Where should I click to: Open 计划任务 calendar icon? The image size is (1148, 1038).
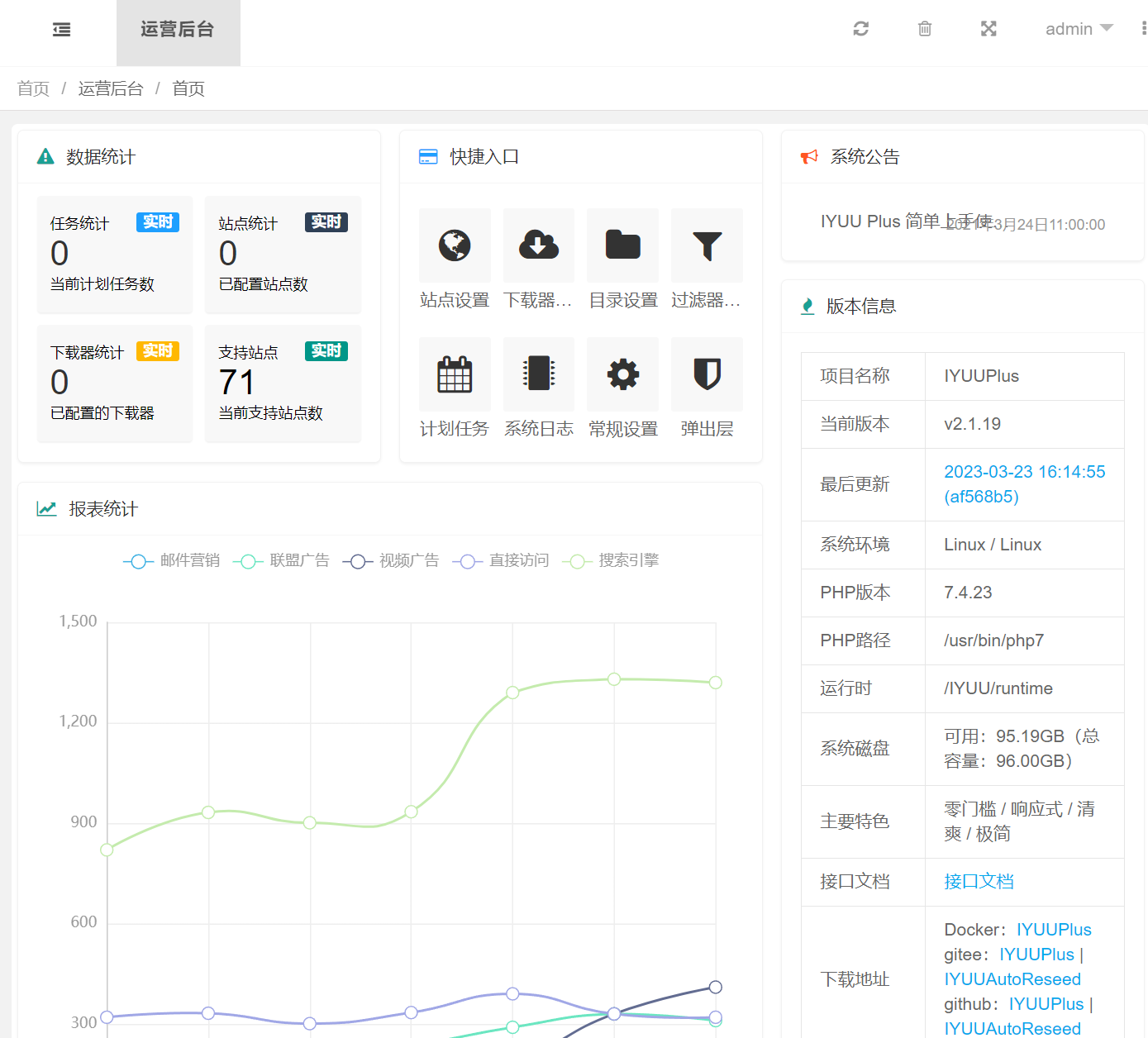pos(455,374)
